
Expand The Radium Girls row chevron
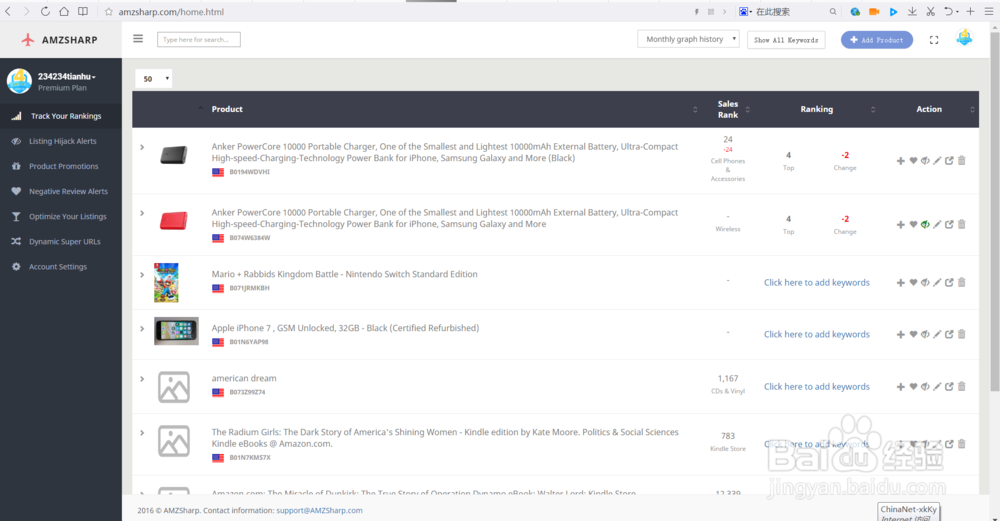pos(142,433)
